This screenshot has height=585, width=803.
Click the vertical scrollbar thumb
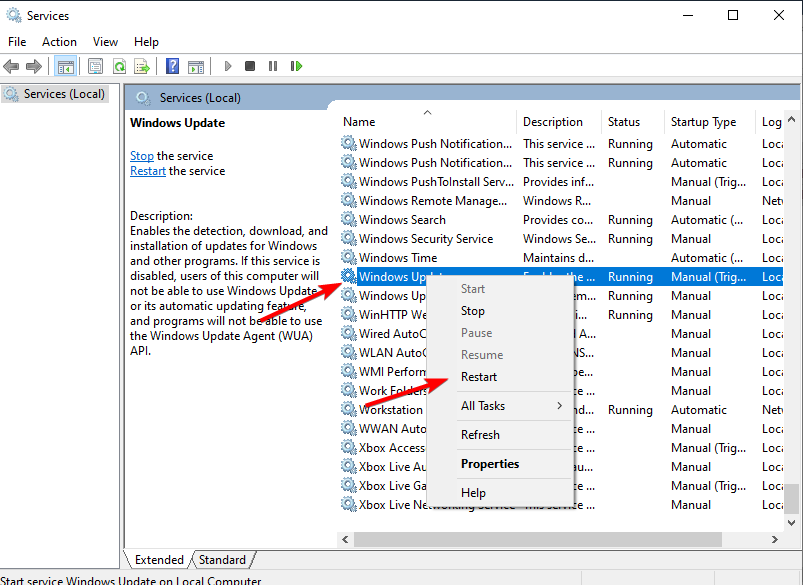click(x=792, y=498)
